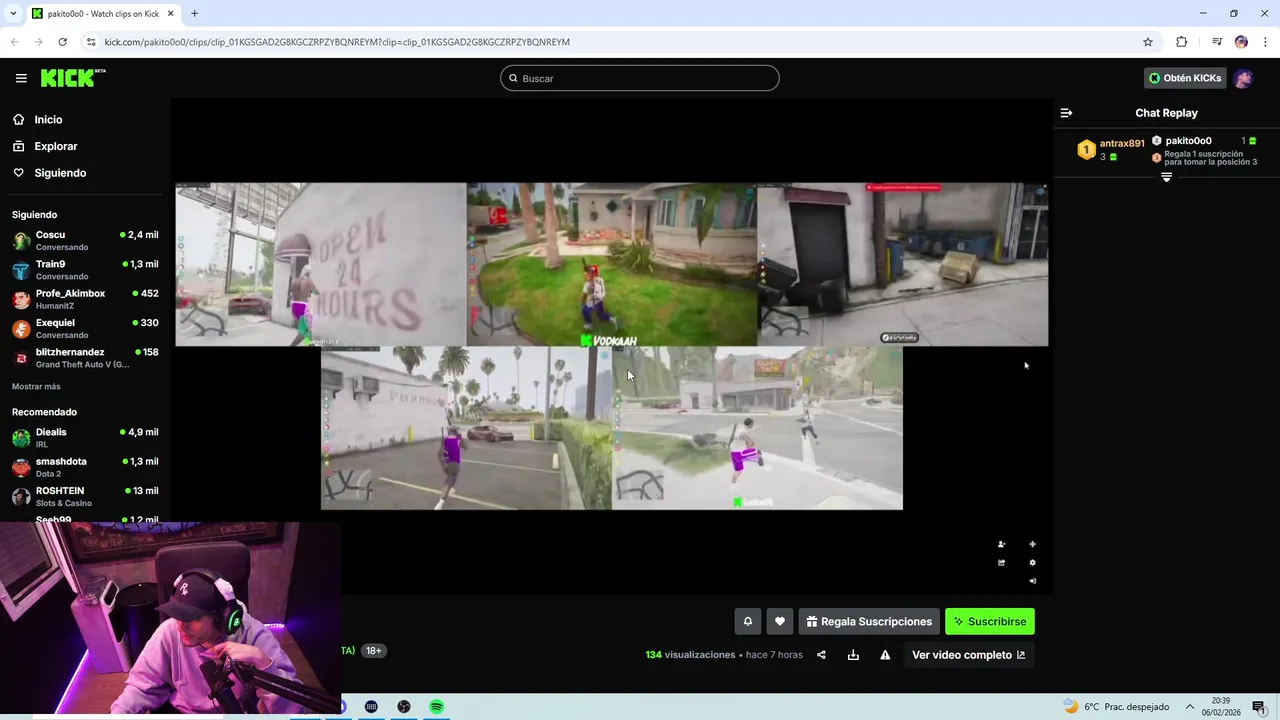Open the Chrome three-dot menu
1280x720 pixels.
tap(1266, 42)
